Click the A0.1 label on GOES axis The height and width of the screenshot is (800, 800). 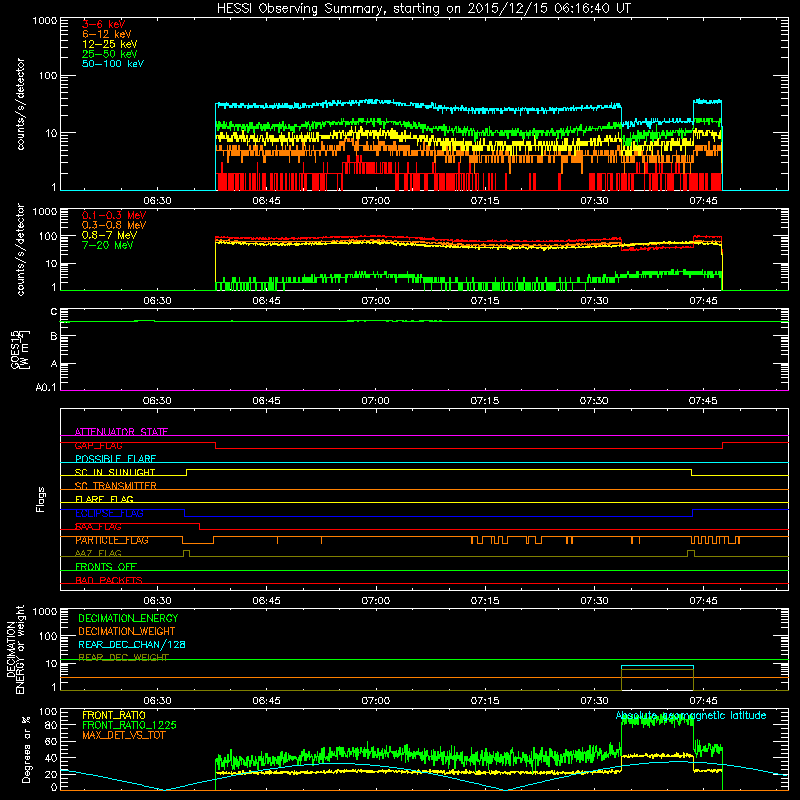pyautogui.click(x=46, y=387)
